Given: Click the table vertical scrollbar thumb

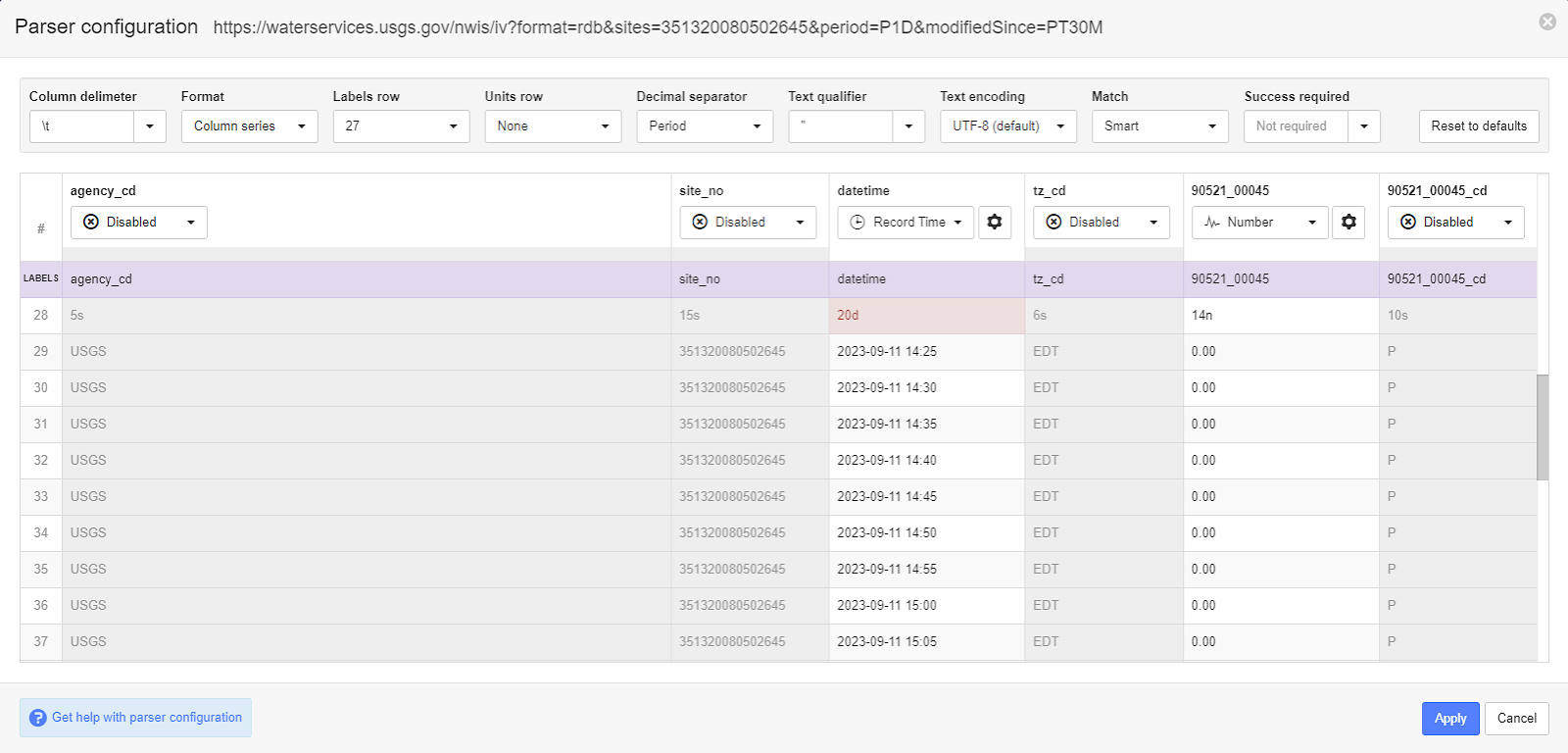Looking at the screenshot, I should (x=1543, y=427).
